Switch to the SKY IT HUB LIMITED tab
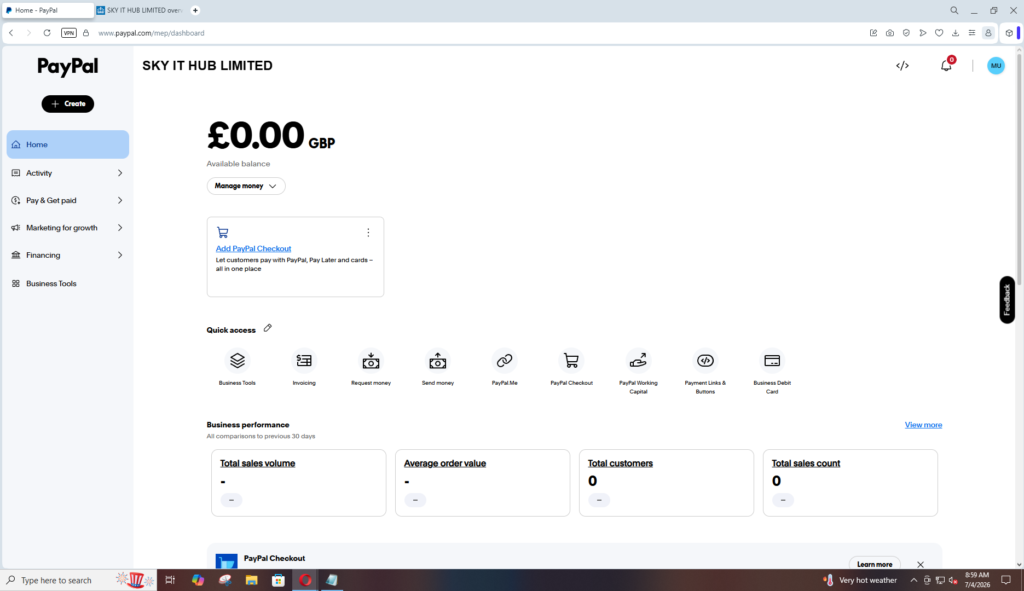The image size is (1024, 591). click(139, 10)
